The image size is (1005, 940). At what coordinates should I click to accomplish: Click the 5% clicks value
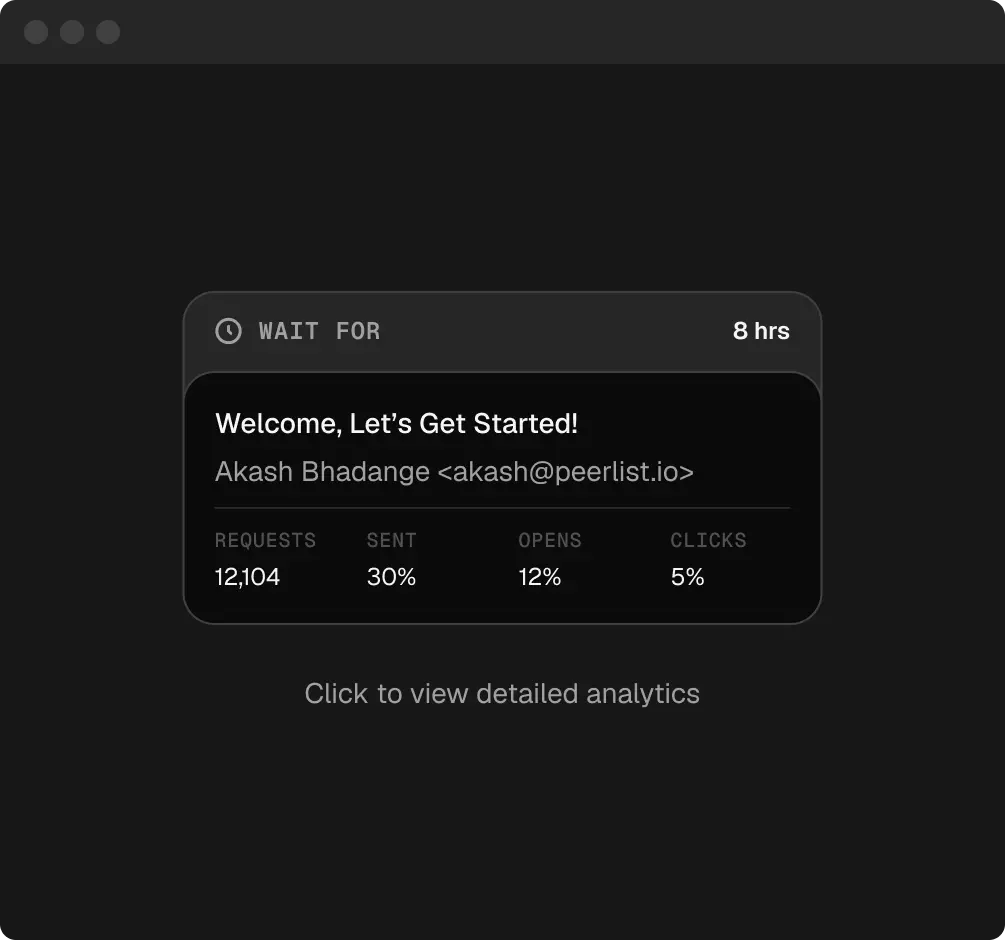click(x=687, y=577)
